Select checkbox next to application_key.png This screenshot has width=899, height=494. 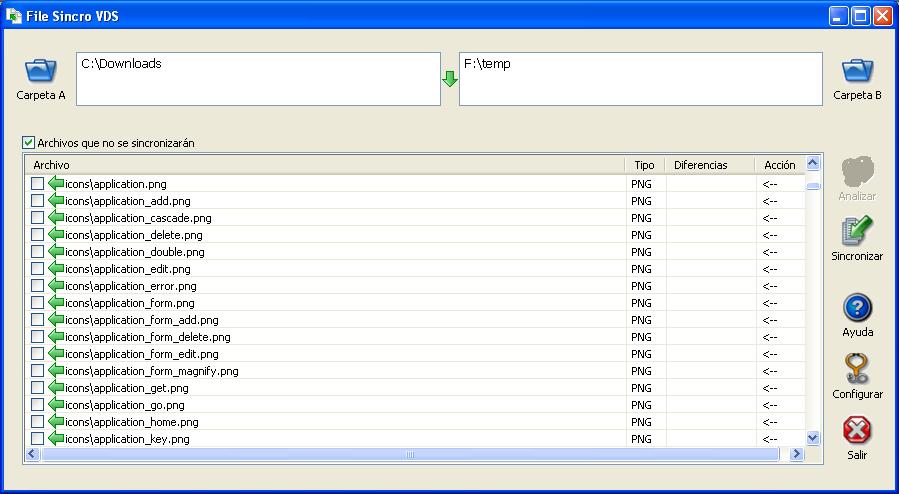pyautogui.click(x=37, y=439)
